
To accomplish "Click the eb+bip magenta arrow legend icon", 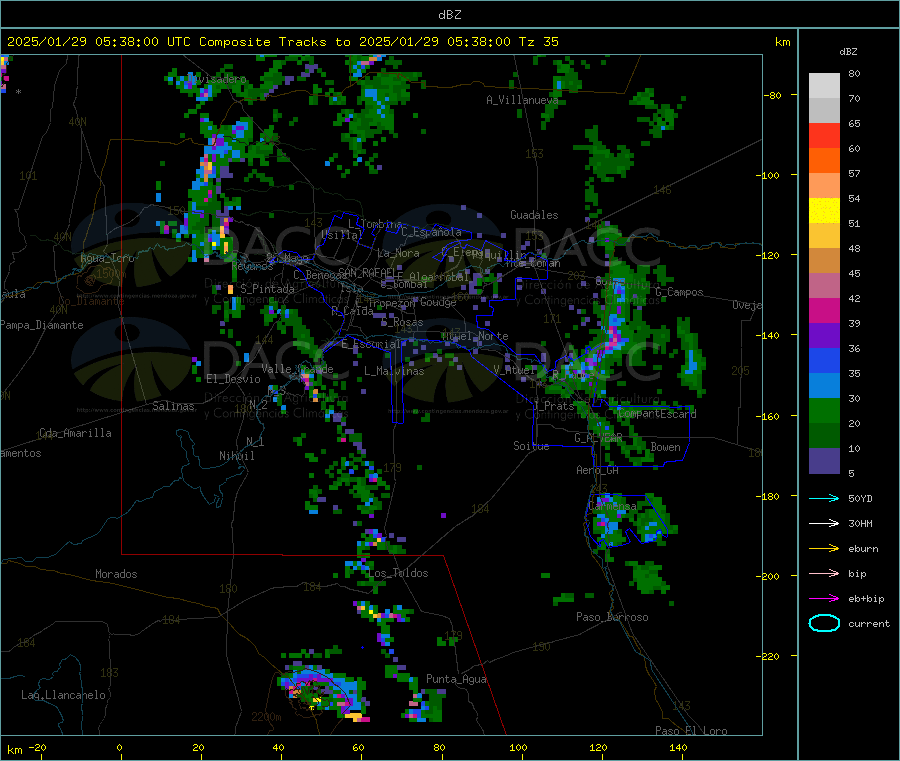I will (x=824, y=599).
